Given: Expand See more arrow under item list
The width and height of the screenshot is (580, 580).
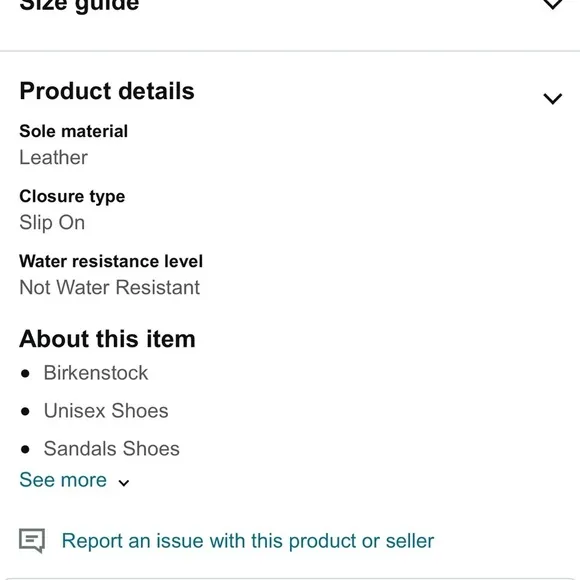Looking at the screenshot, I should point(124,483).
